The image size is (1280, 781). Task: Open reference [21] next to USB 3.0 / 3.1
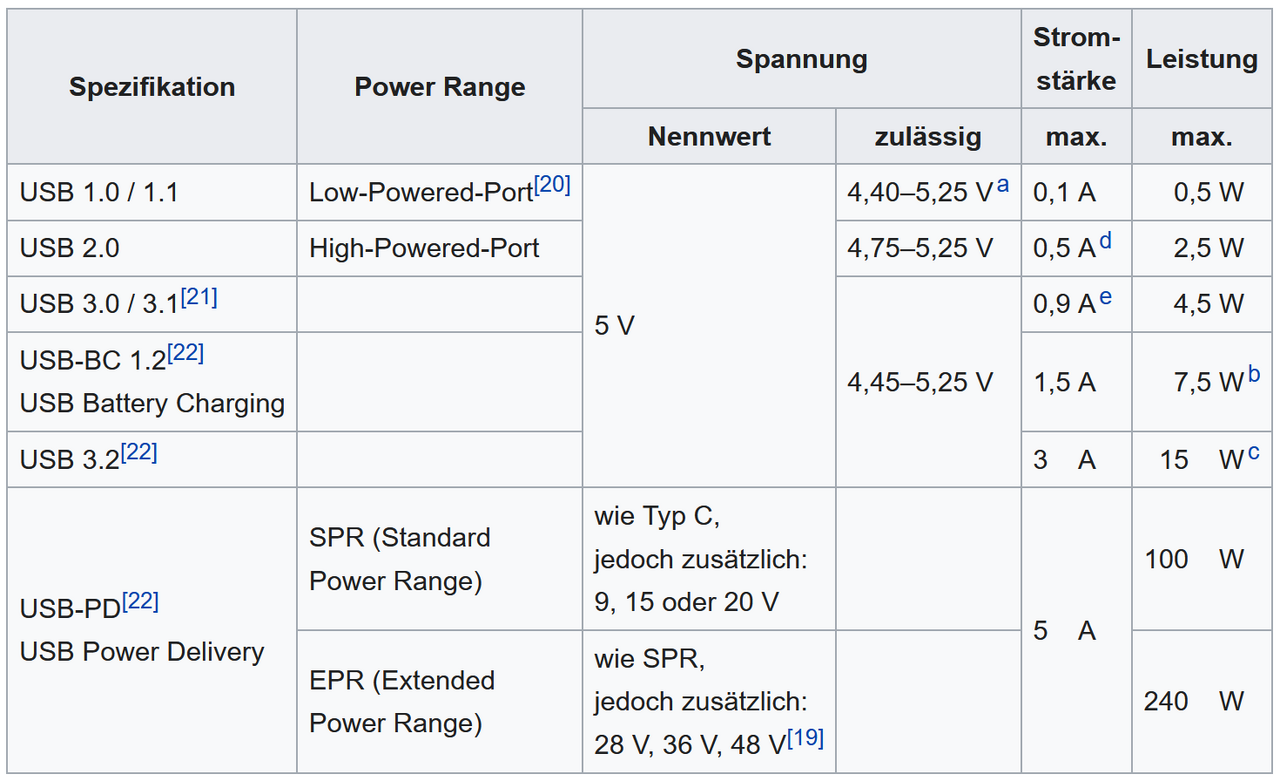(198, 297)
